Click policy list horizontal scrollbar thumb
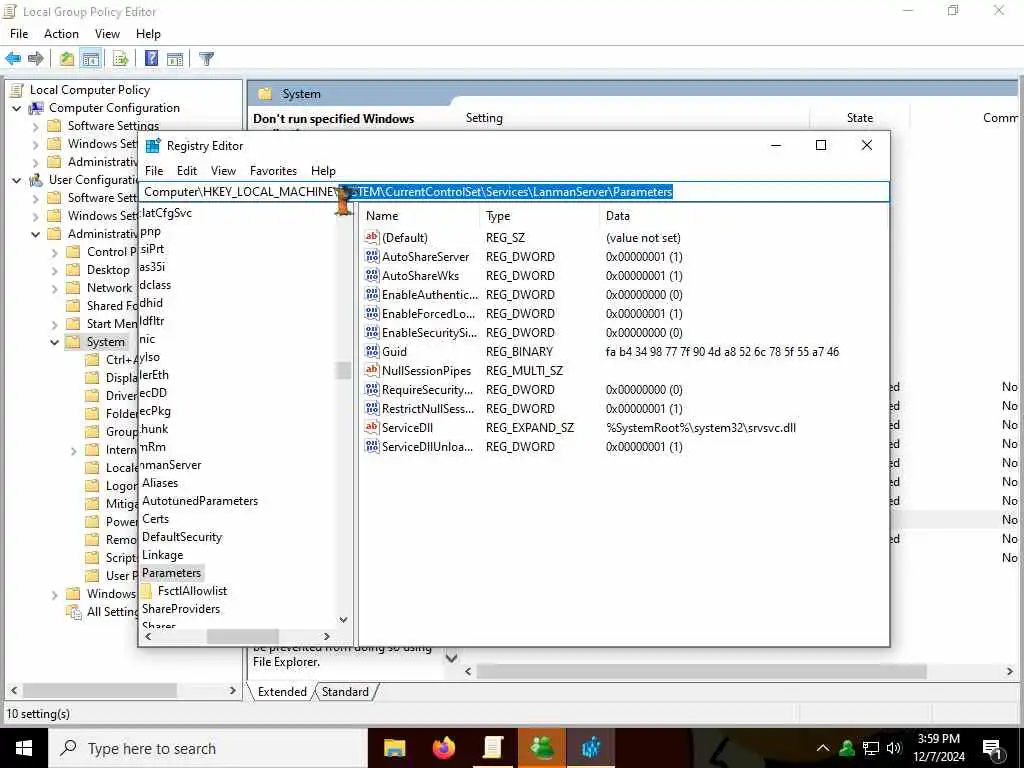This screenshot has width=1024, height=768. point(701,671)
